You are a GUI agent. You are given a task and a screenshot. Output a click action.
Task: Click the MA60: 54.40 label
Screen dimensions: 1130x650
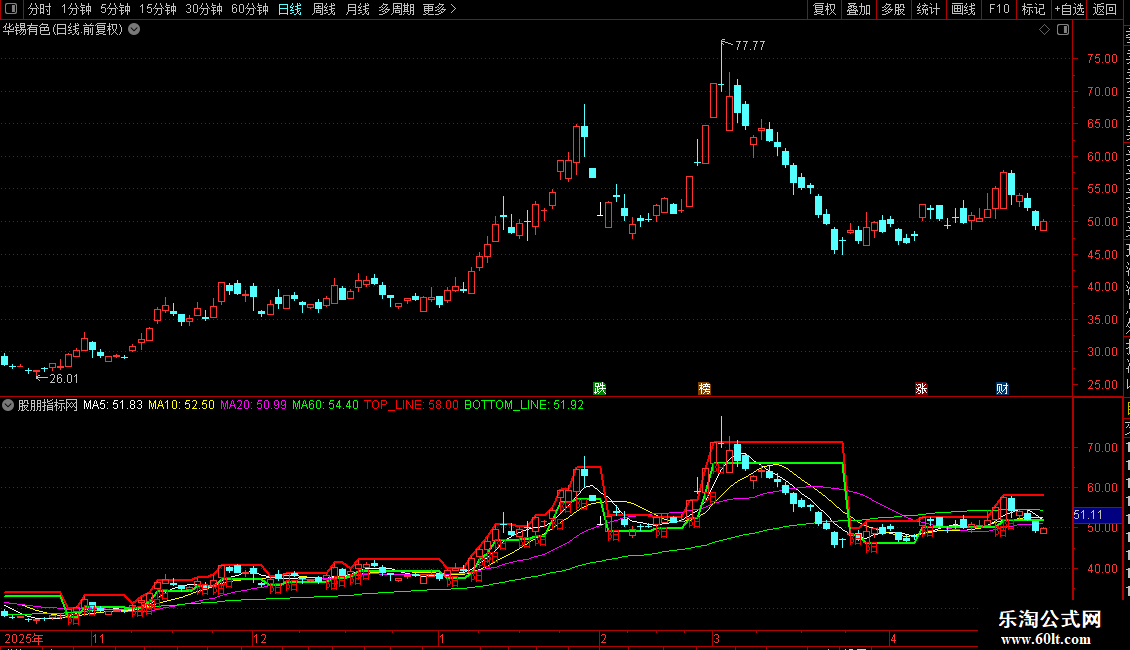click(x=326, y=405)
